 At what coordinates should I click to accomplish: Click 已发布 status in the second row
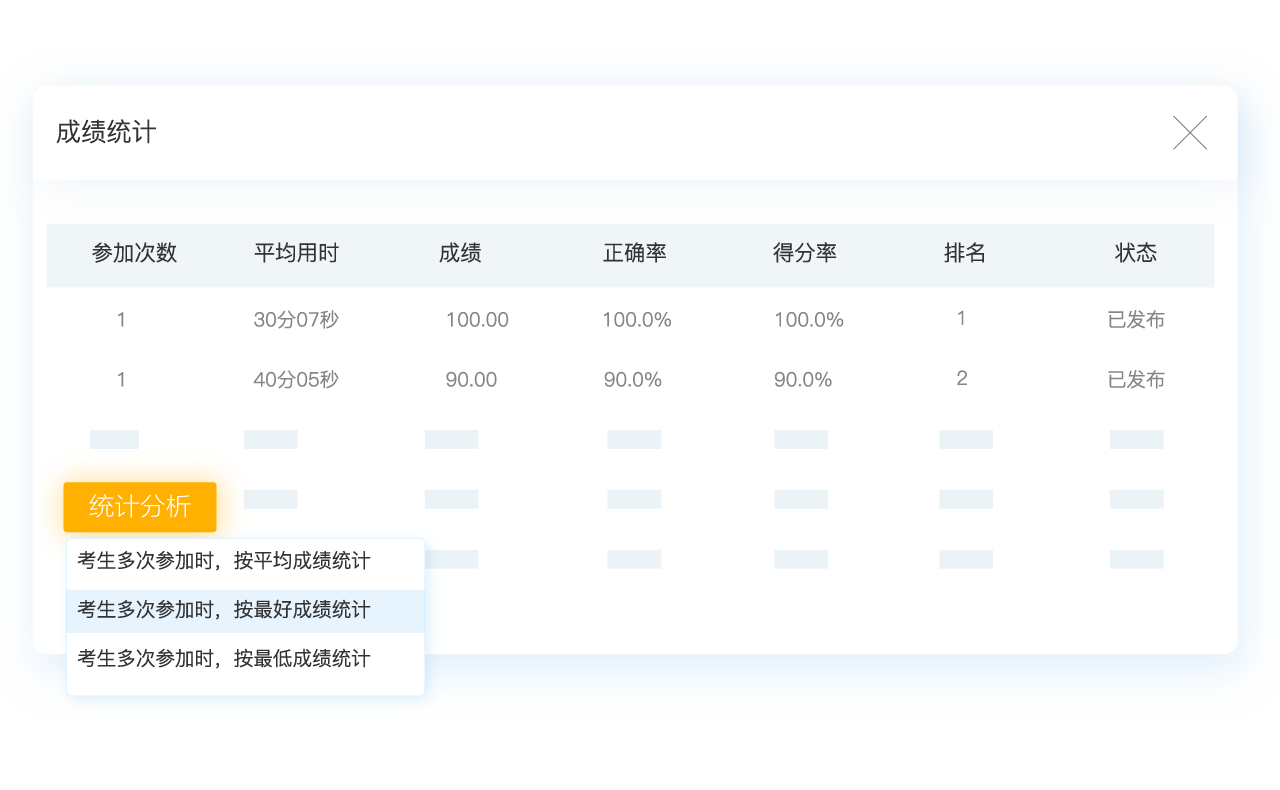point(1136,380)
